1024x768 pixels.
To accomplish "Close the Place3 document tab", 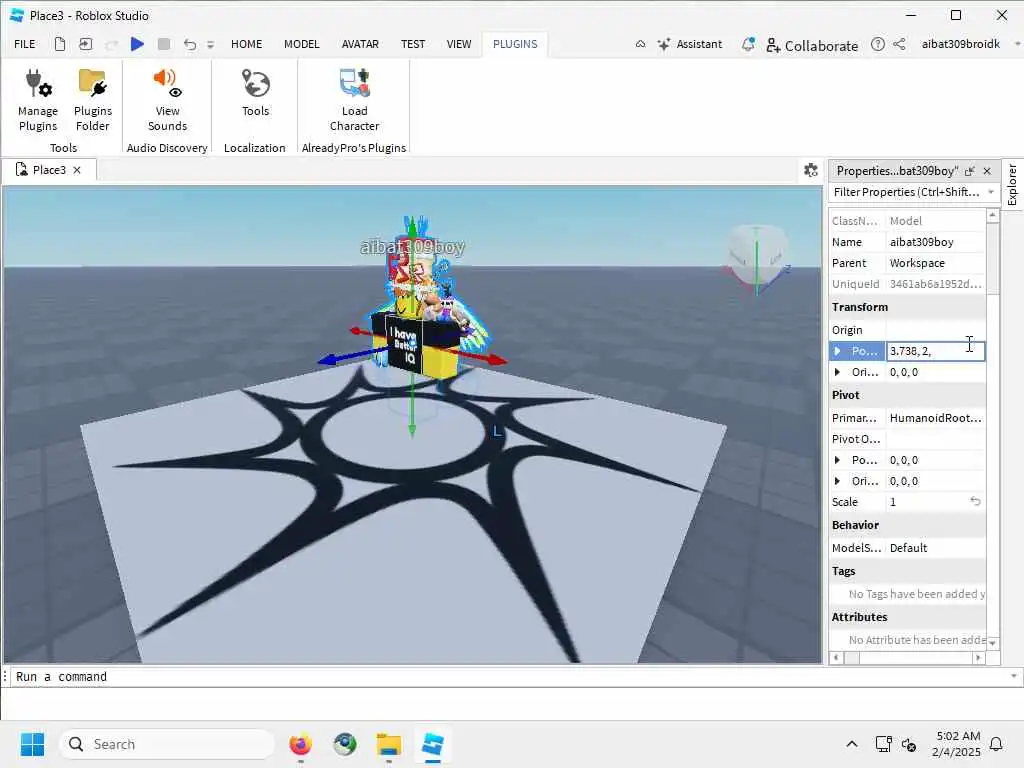I will (x=77, y=170).
